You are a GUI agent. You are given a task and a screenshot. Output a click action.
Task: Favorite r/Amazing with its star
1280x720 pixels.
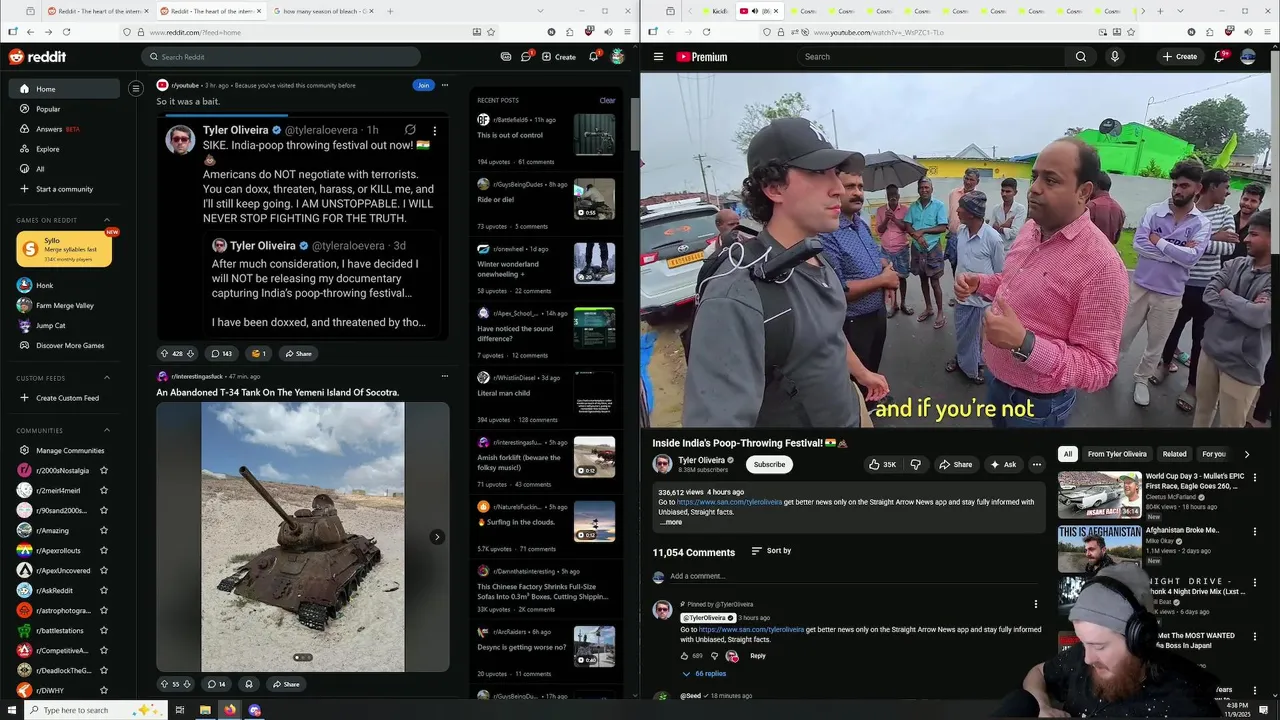[104, 530]
